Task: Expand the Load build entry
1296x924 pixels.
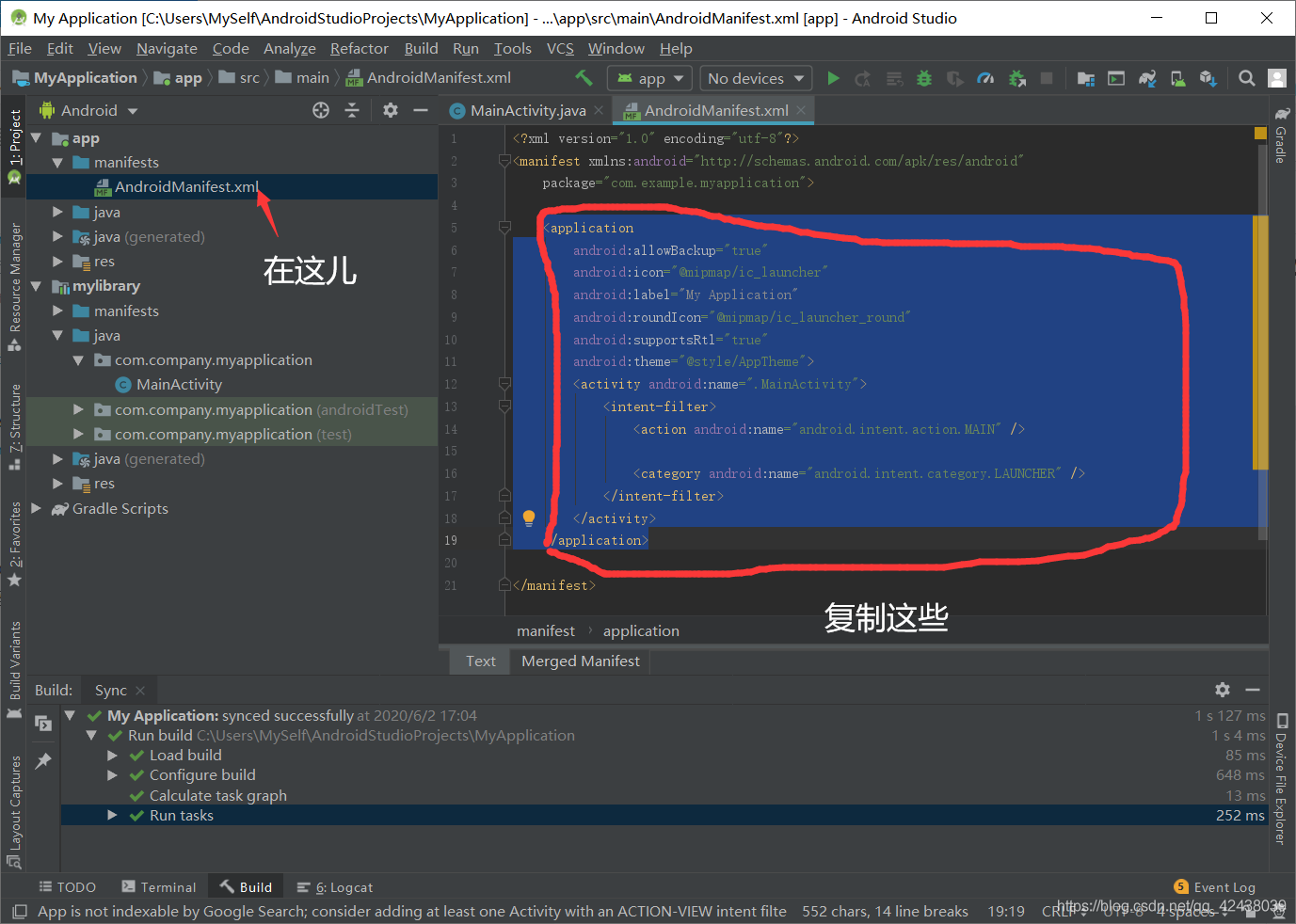Action: tap(112, 755)
